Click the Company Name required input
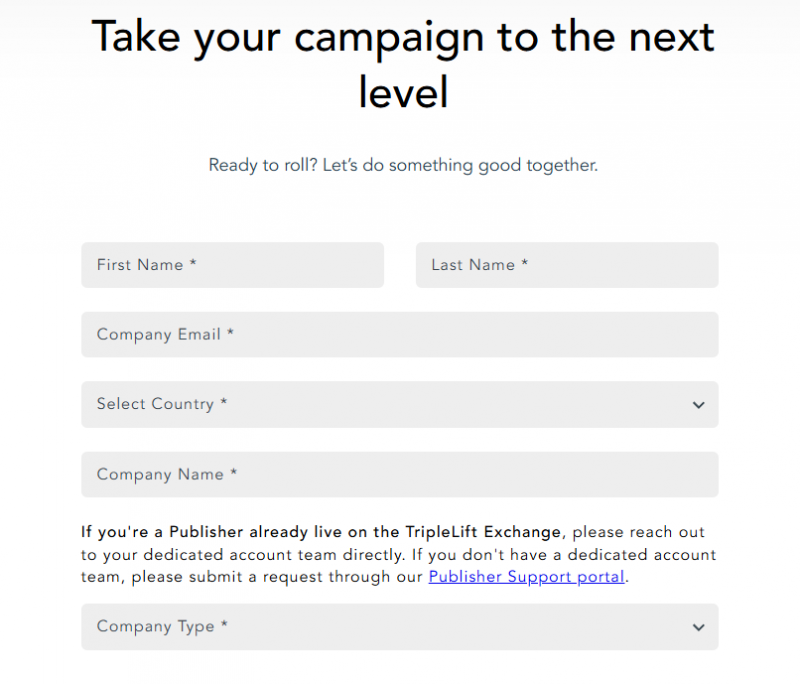The image size is (800, 684). pyautogui.click(x=399, y=475)
